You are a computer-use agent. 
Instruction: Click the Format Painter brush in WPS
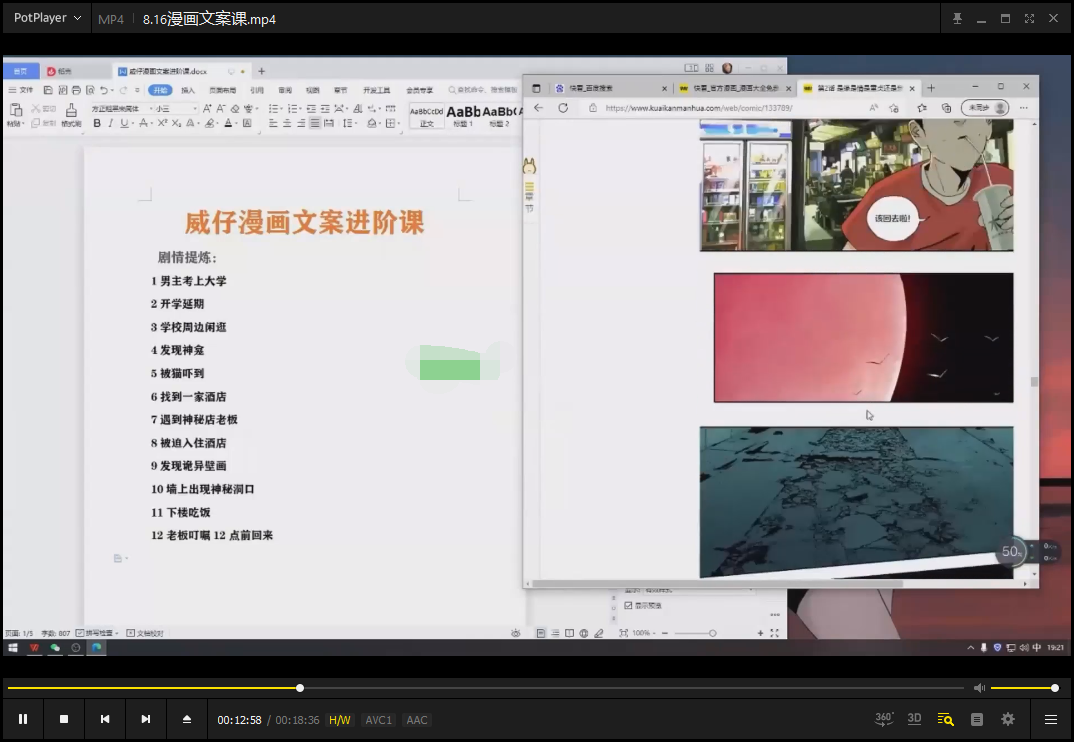(71, 114)
